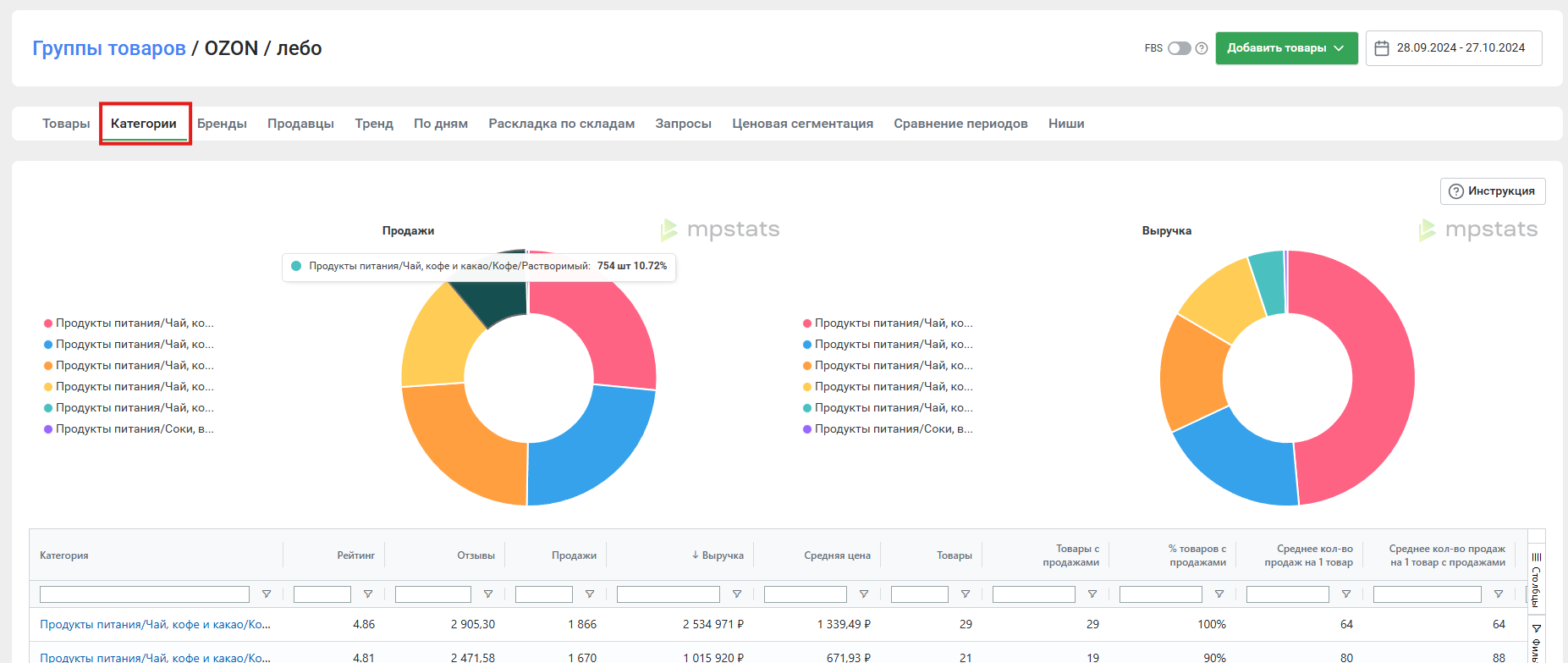Toggle orange legend item in Продажи chart
This screenshot has width=1568, height=663.
click(129, 366)
